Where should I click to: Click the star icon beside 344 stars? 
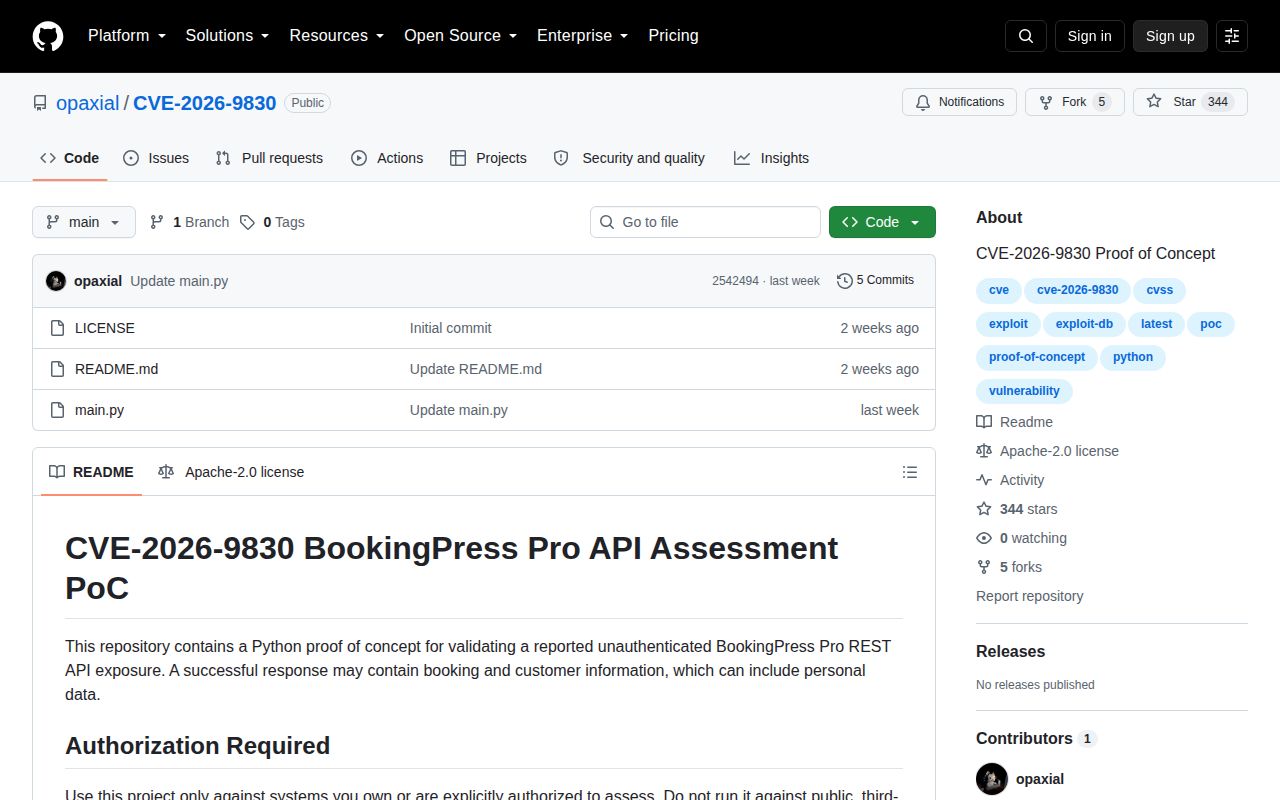click(984, 509)
